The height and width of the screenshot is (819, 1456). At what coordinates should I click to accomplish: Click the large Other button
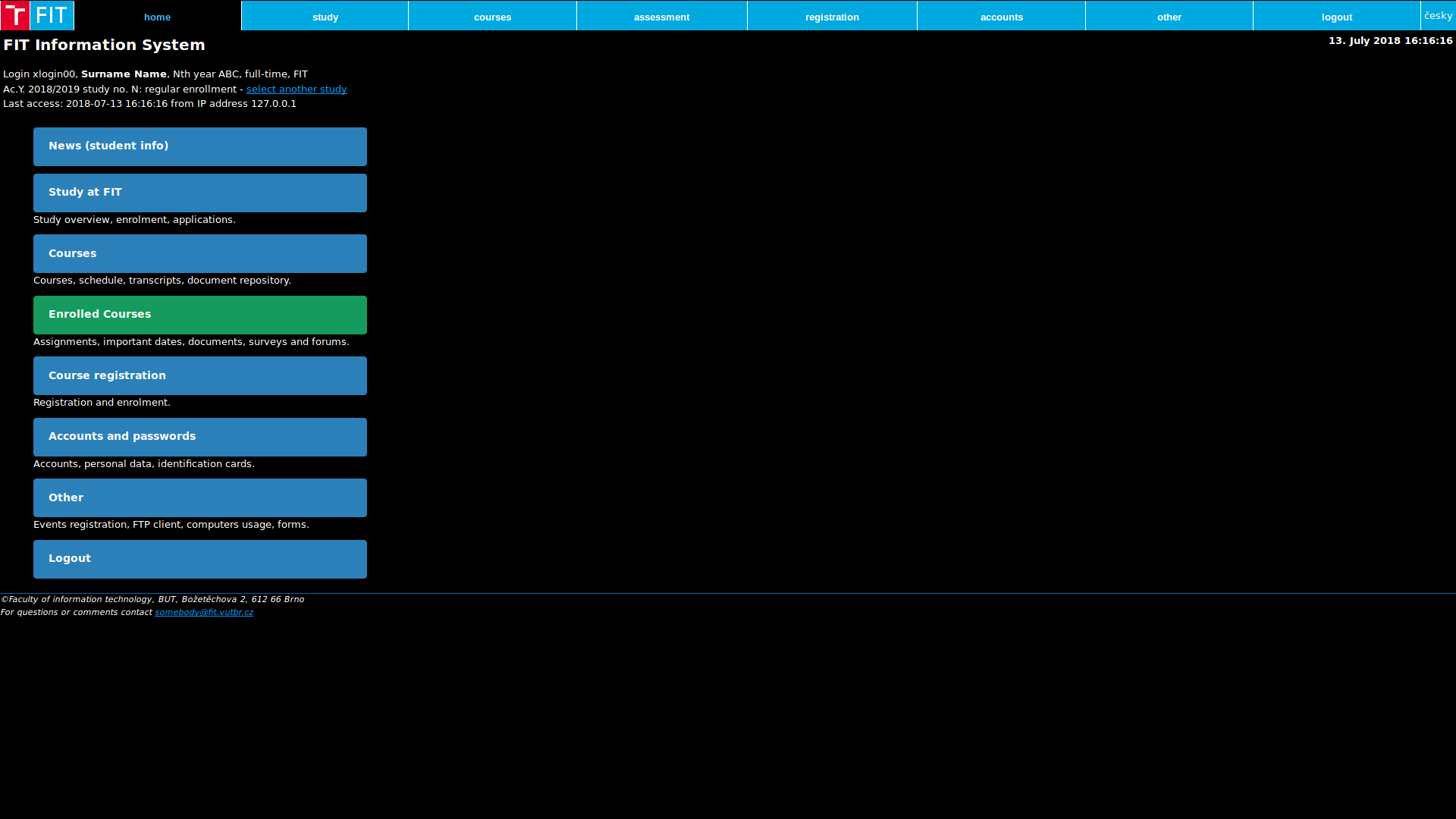click(x=200, y=497)
